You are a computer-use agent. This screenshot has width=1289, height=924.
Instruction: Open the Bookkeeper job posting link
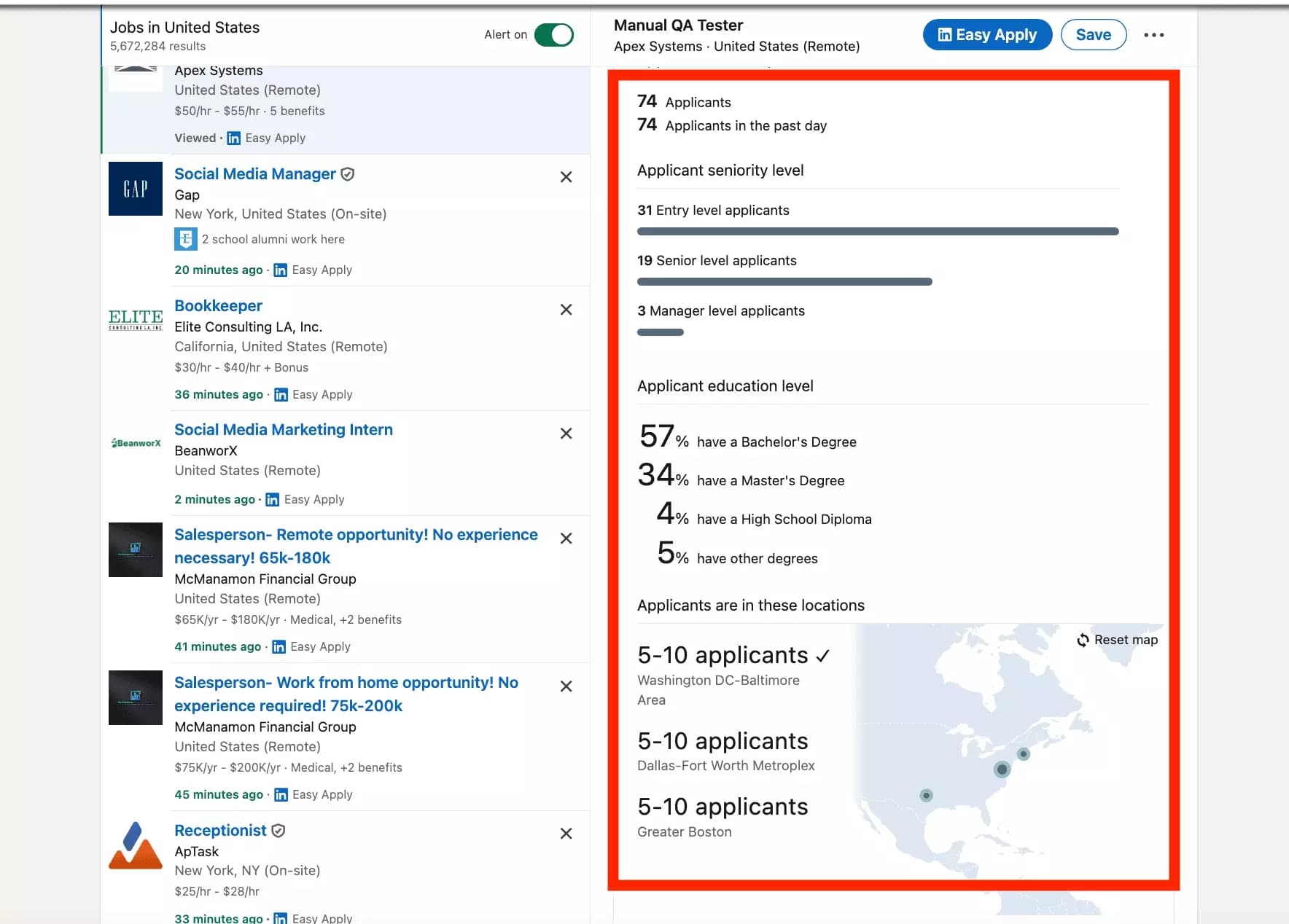coord(218,305)
